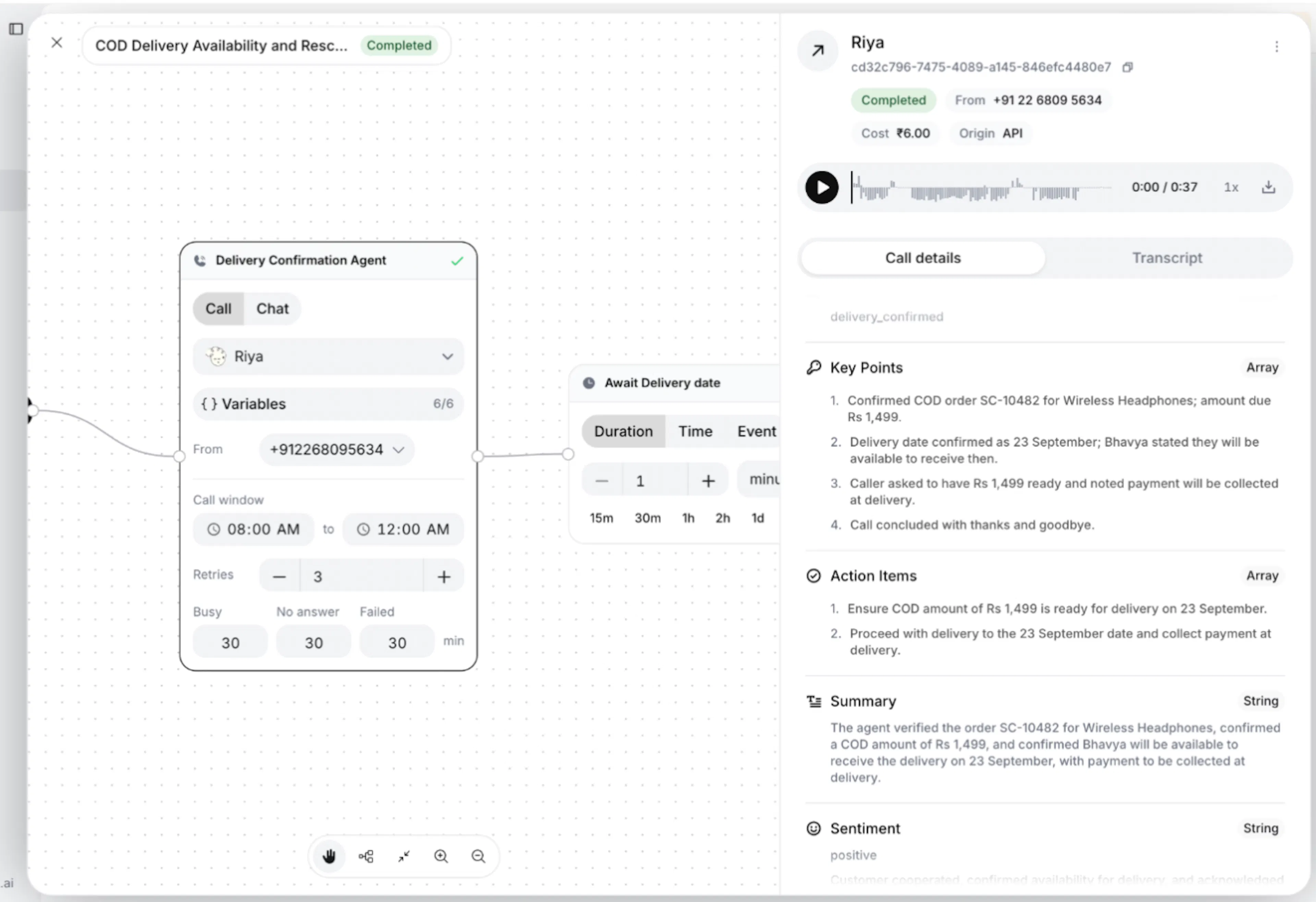Viewport: 1316px width, 902px height.
Task: Switch to the Transcript tab
Action: click(x=1167, y=258)
